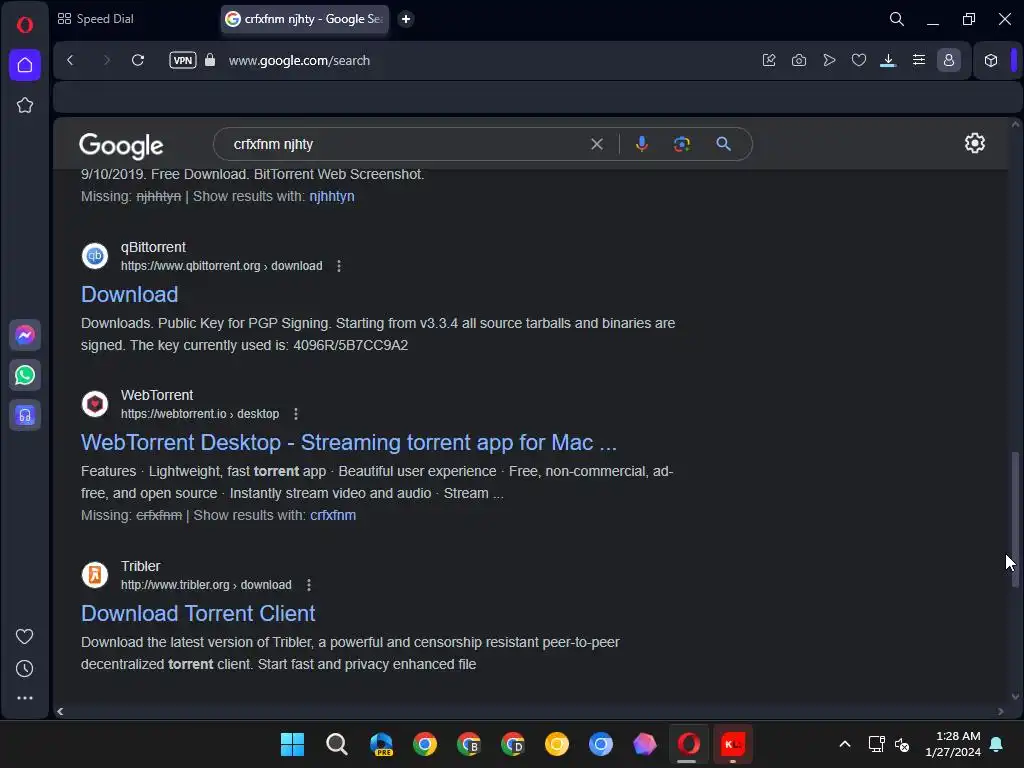Show results with crfxfnm link

coord(333,515)
